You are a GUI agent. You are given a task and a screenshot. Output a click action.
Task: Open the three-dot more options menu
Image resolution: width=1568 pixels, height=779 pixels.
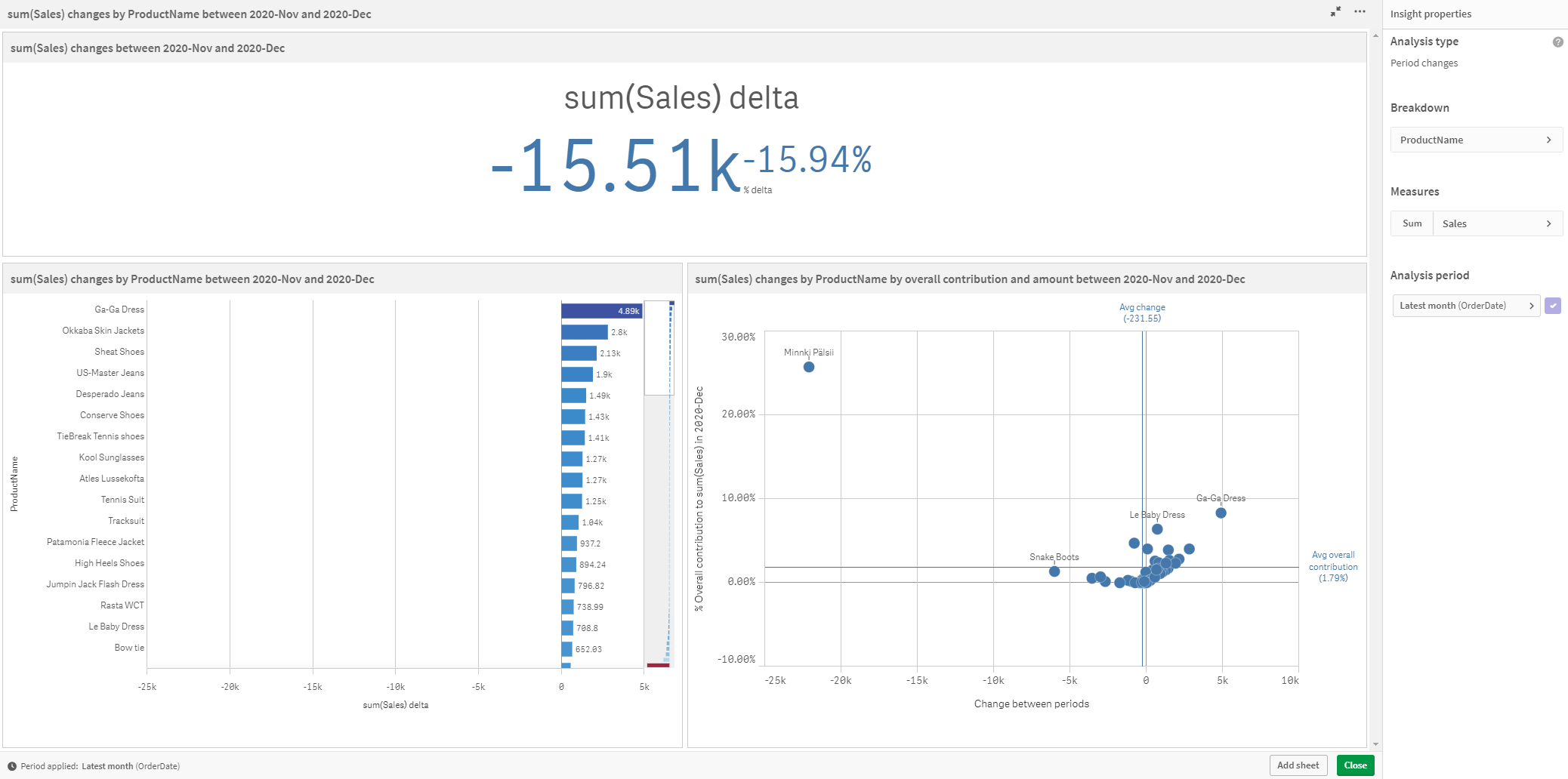[1360, 11]
